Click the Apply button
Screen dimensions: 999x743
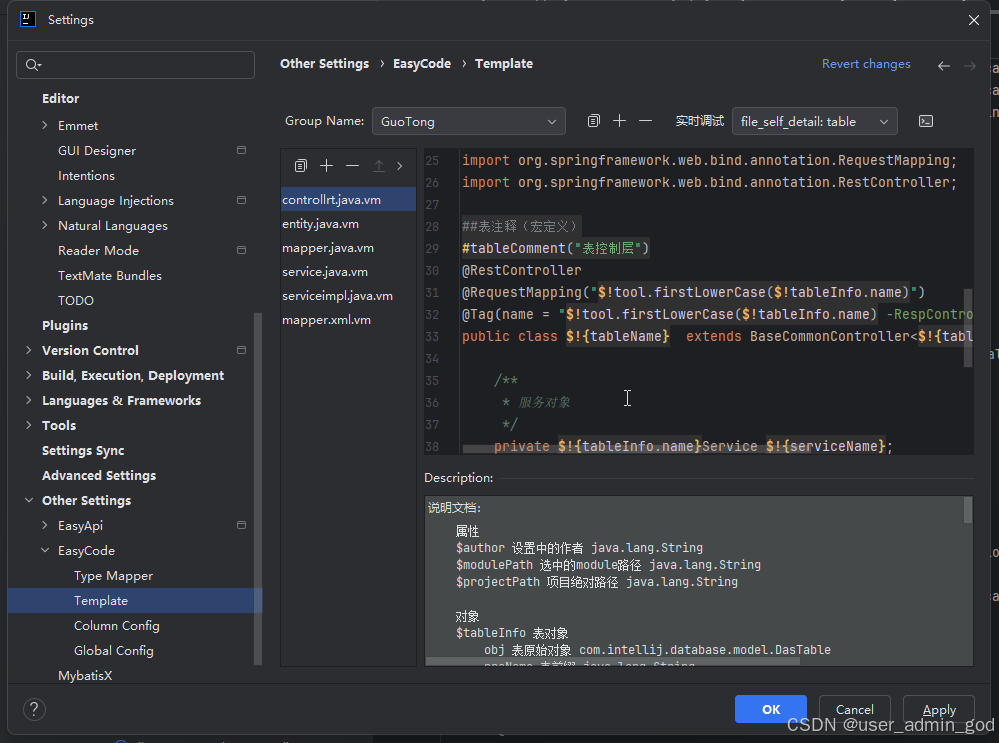click(939, 709)
